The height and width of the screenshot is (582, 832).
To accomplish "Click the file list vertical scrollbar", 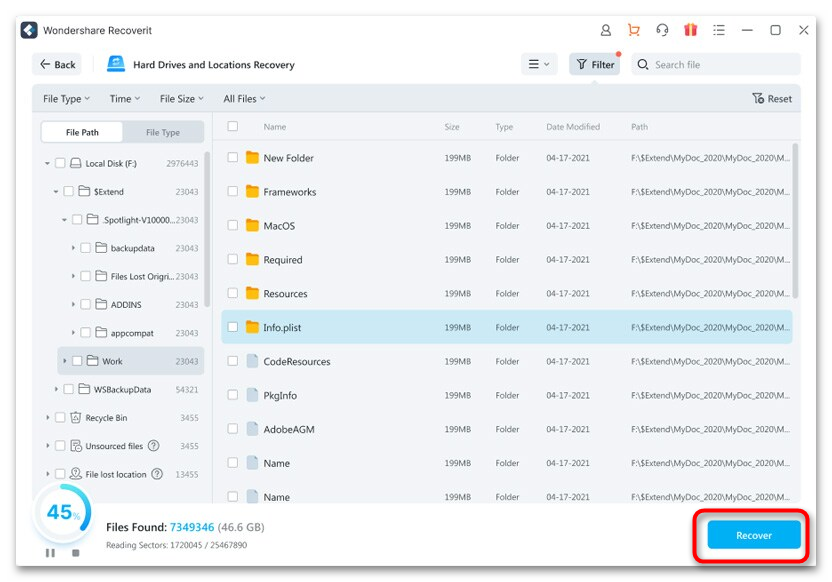I will (795, 220).
